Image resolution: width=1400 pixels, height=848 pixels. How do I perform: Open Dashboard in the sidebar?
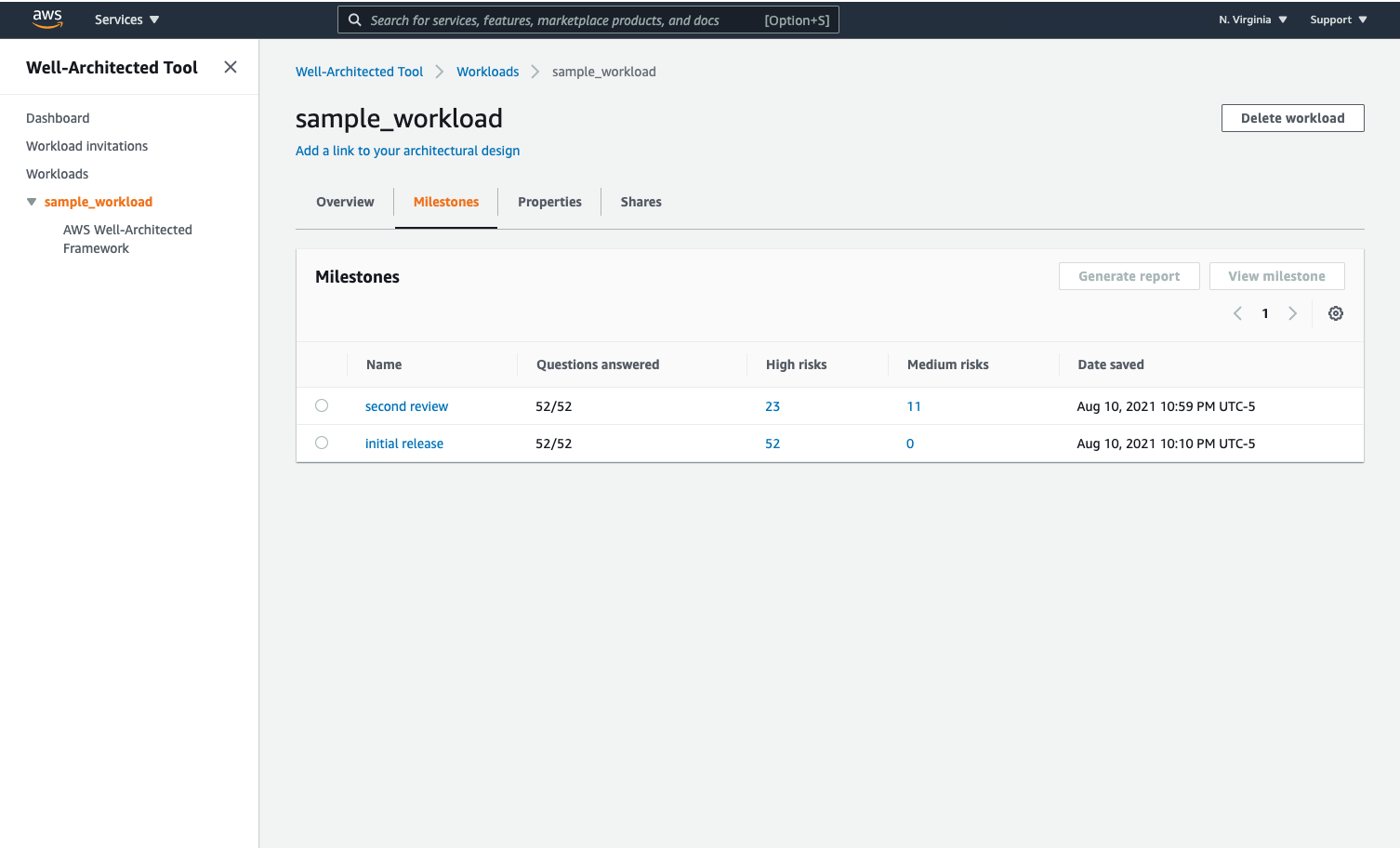(58, 118)
